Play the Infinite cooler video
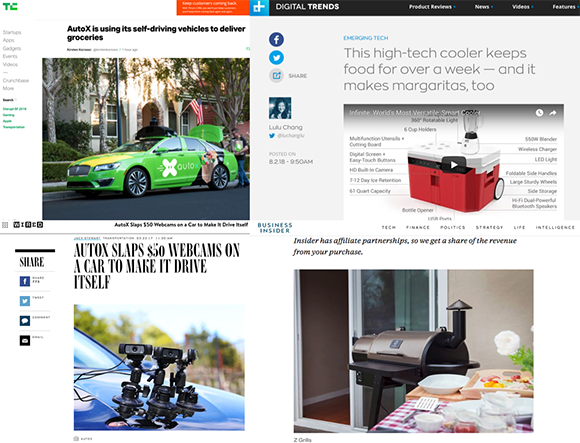Image resolution: width=580 pixels, height=443 pixels. pos(454,165)
